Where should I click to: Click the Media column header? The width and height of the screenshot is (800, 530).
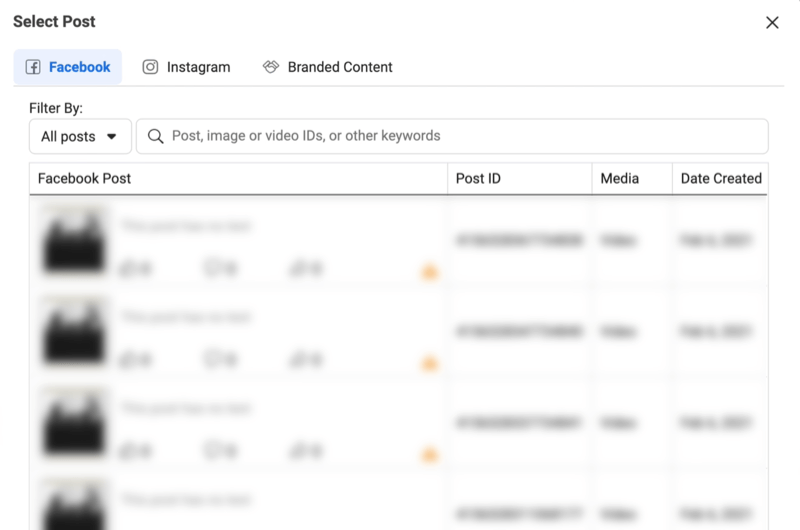[619, 179]
